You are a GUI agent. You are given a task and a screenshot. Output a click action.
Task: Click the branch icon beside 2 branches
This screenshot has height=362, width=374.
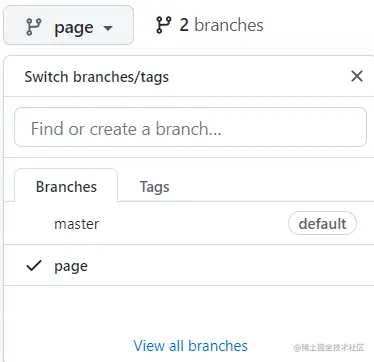164,25
